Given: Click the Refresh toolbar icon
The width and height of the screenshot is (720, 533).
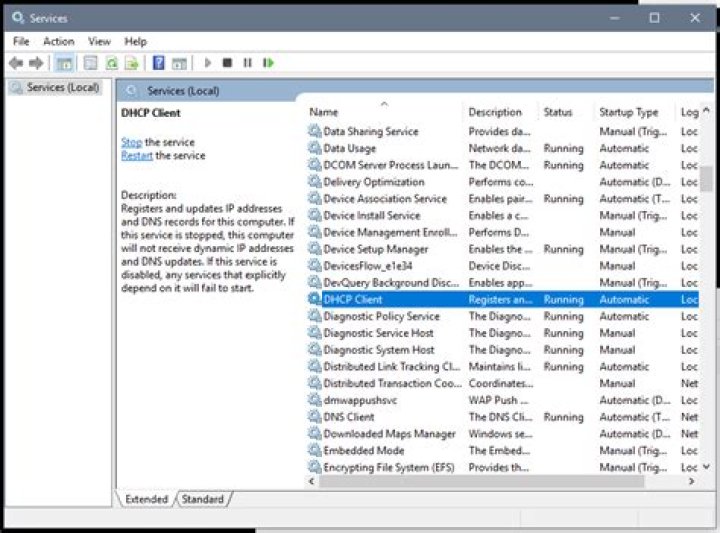Looking at the screenshot, I should click(112, 63).
